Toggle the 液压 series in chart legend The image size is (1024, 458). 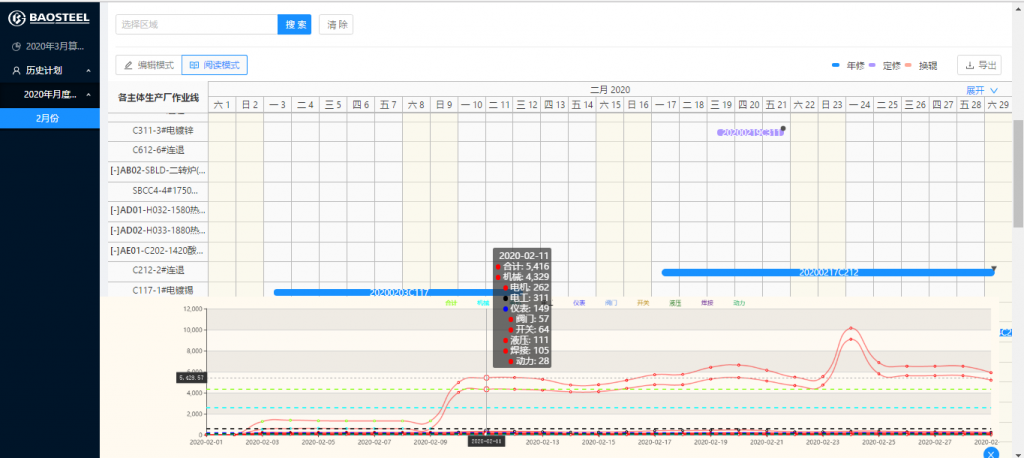(675, 303)
